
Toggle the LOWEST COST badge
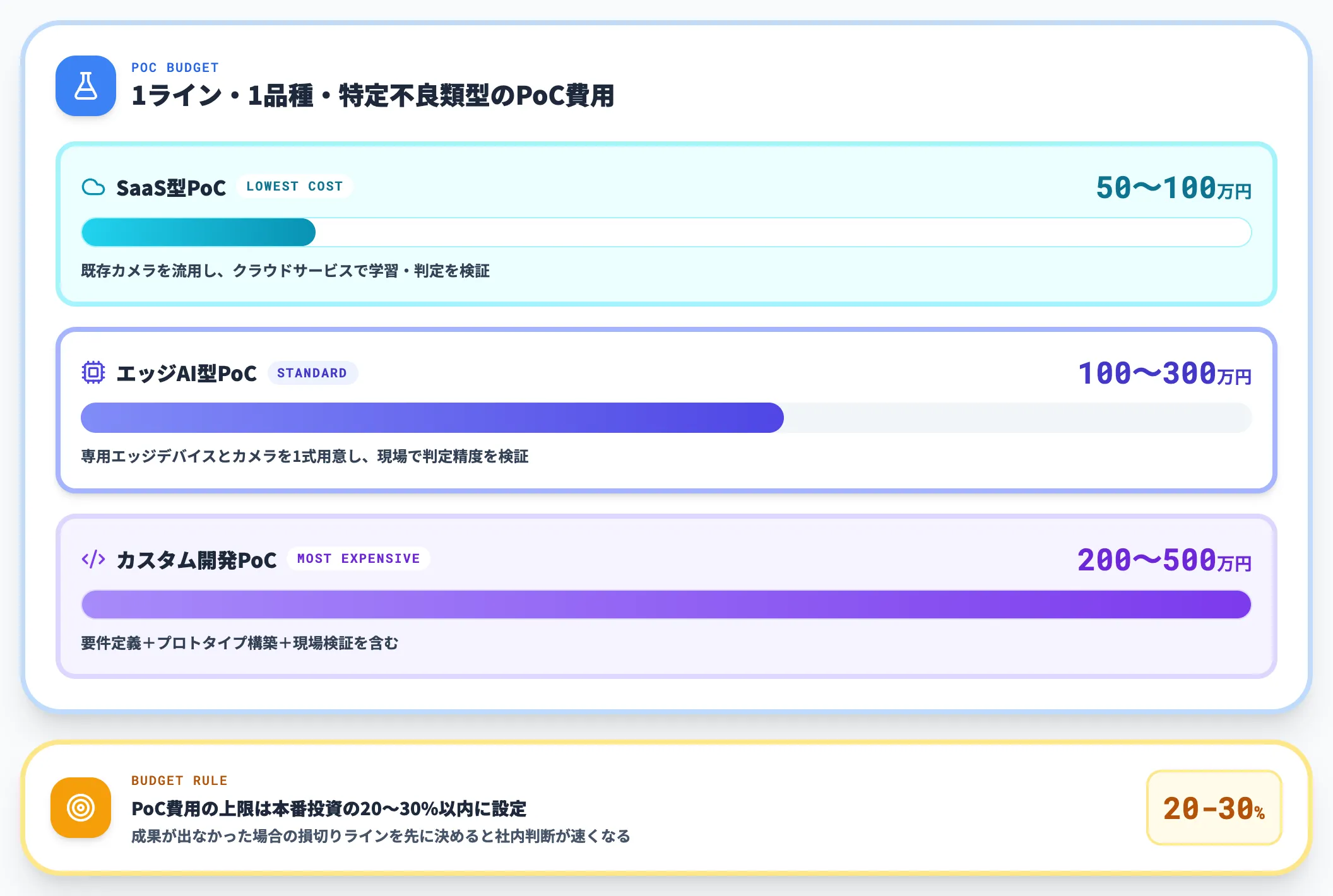coord(294,186)
